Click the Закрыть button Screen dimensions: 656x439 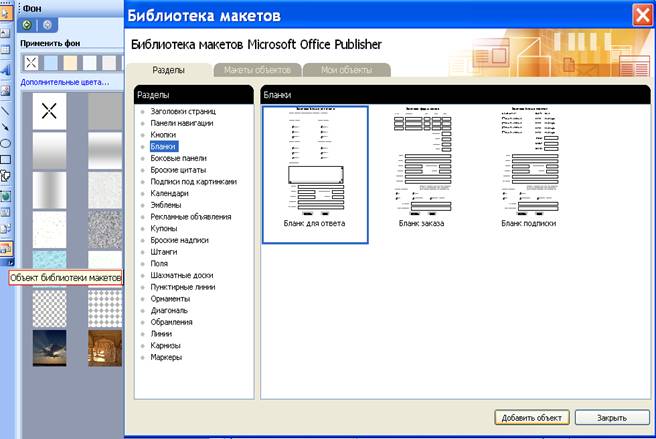point(612,418)
